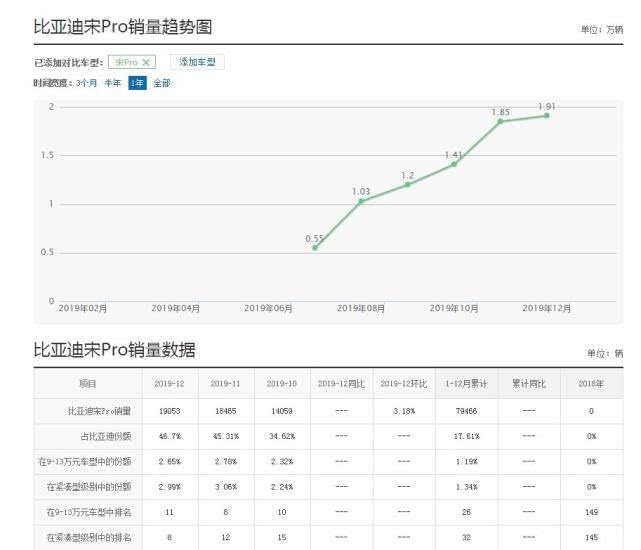641x550 pixels.
Task: Click the 2.24% cell
Action: [282, 487]
